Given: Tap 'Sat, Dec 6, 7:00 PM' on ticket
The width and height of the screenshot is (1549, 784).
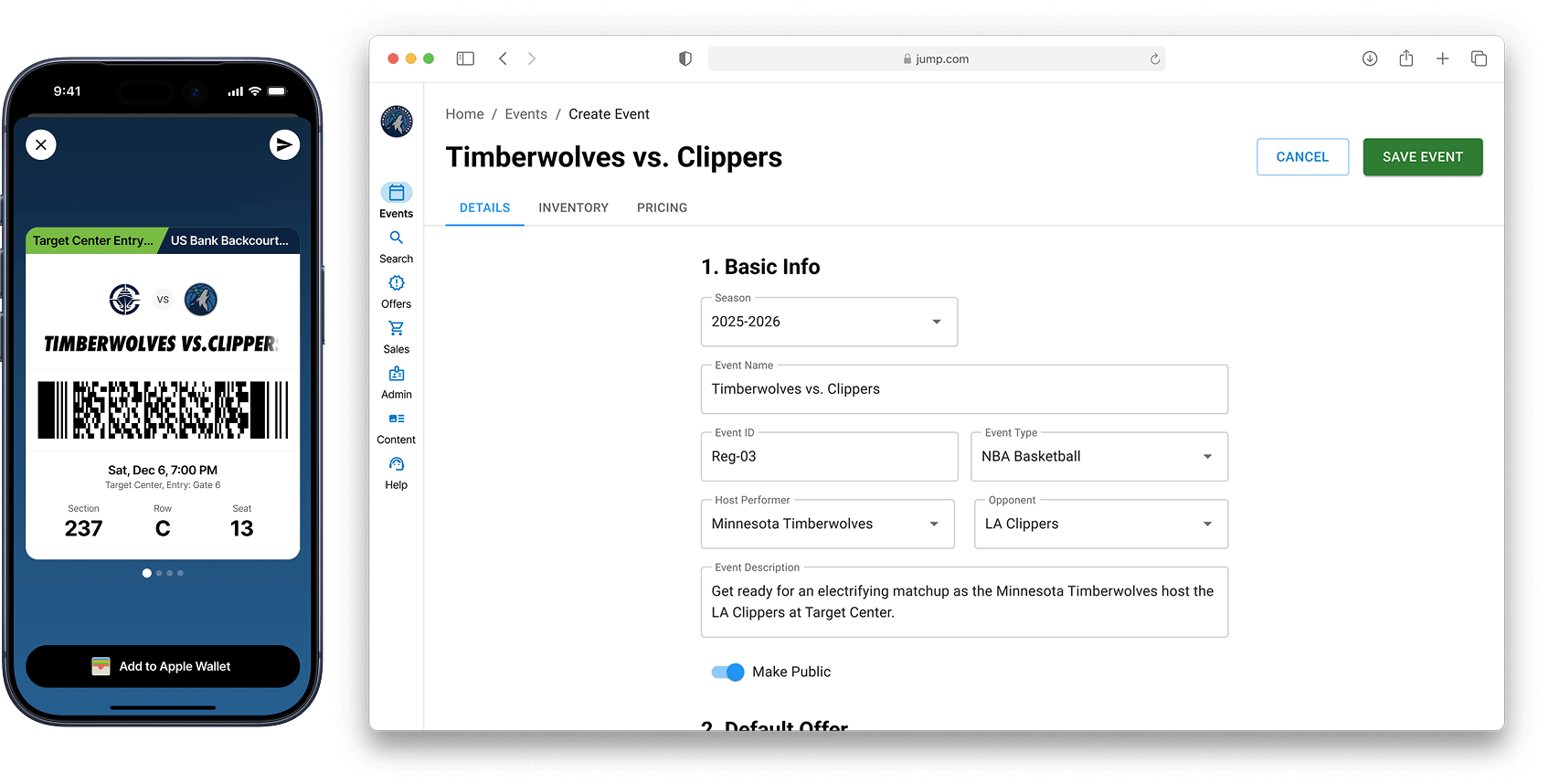Looking at the screenshot, I should (163, 471).
